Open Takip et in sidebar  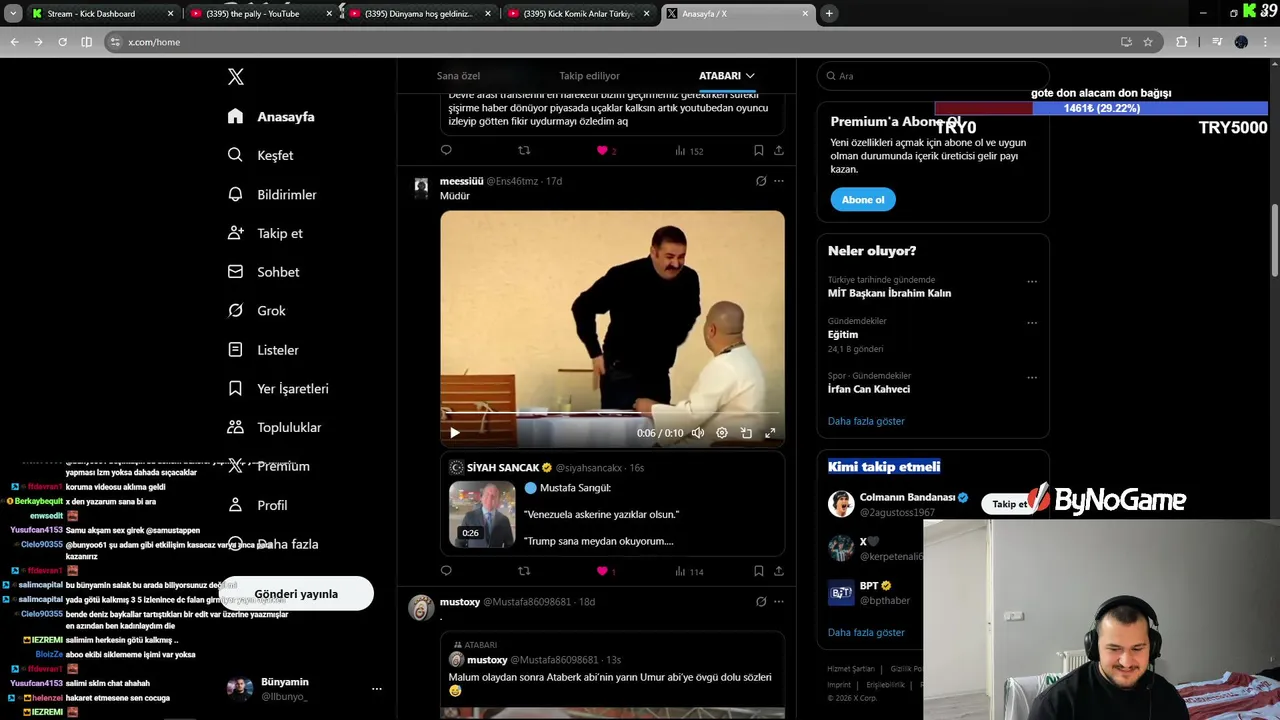265,233
